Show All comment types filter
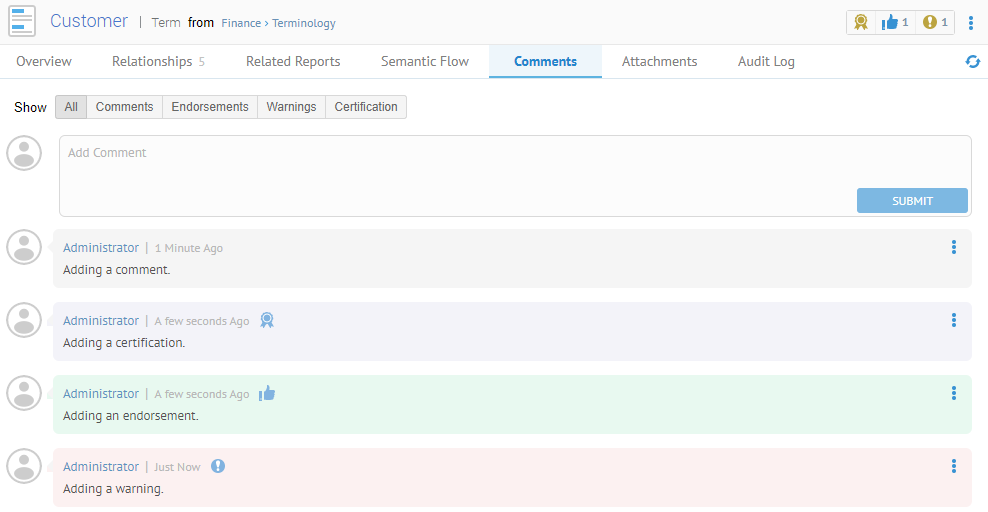The height and width of the screenshot is (512, 988). click(71, 107)
